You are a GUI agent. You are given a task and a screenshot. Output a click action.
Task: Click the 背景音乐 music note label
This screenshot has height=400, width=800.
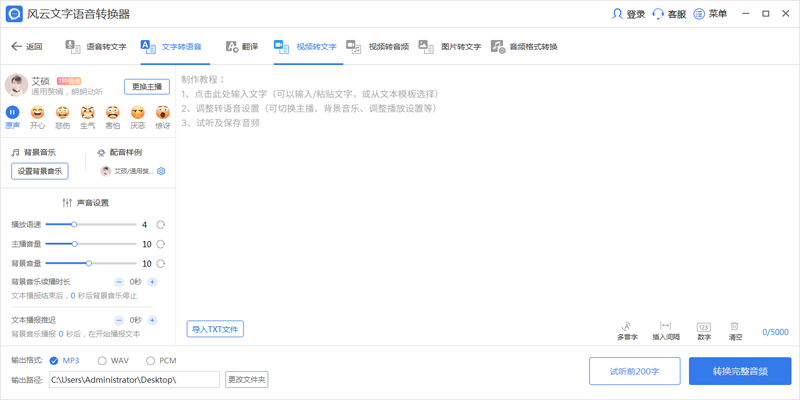(34, 152)
